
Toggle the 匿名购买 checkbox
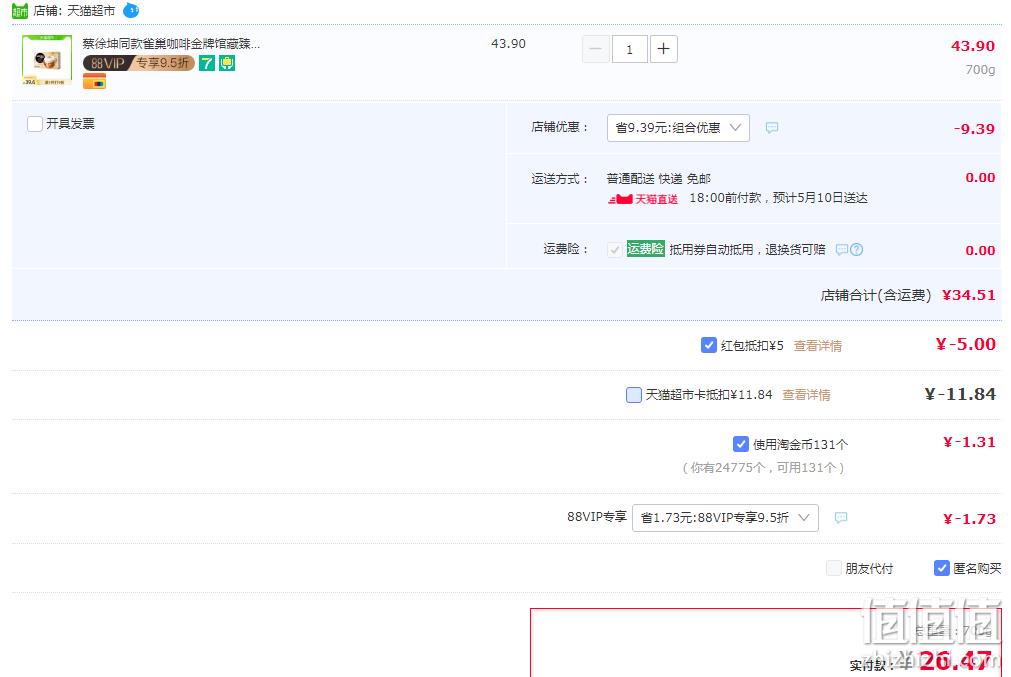point(942,568)
